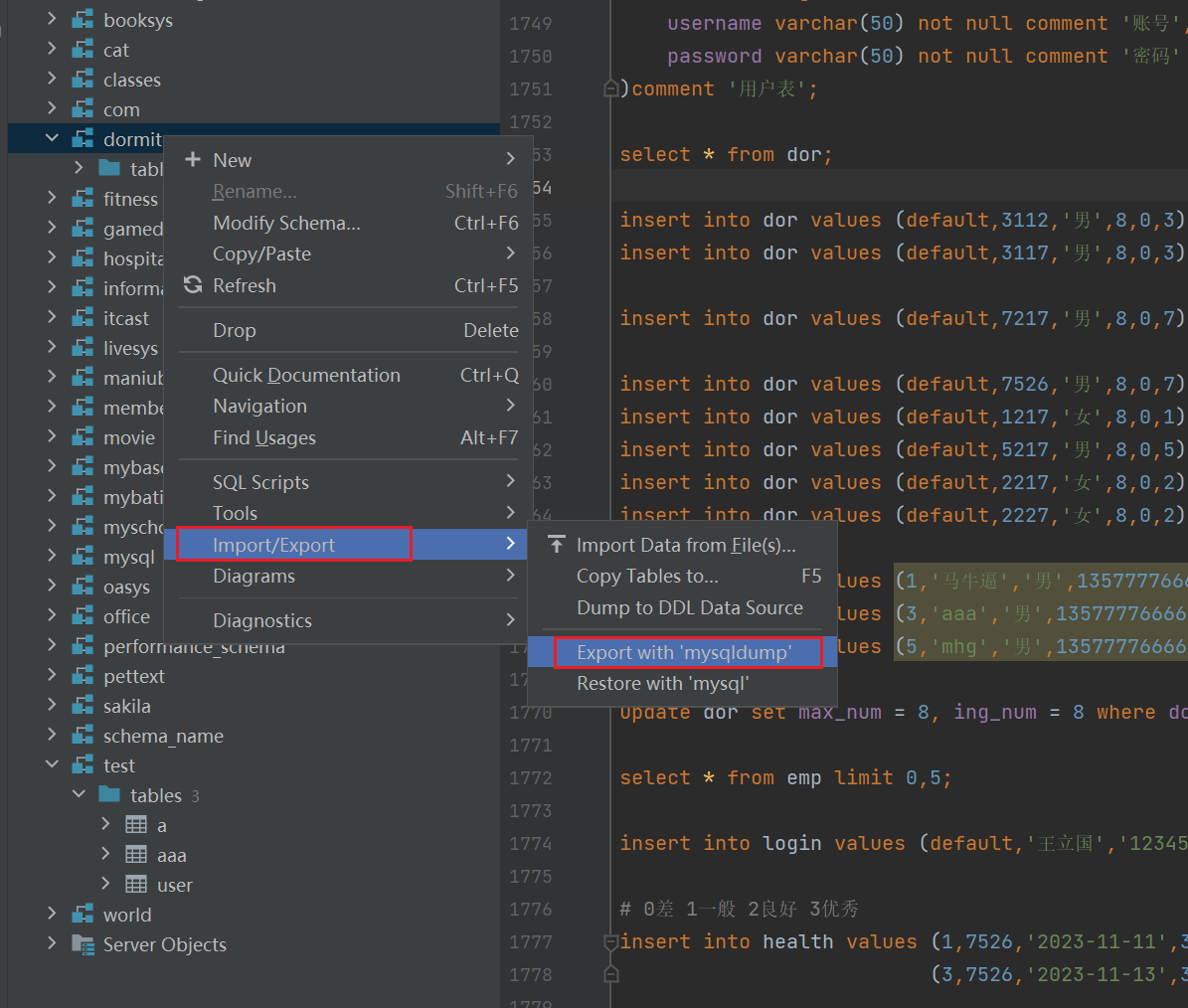The image size is (1188, 1008).
Task: Click 'select * from dor;' code line
Action: pos(725,154)
